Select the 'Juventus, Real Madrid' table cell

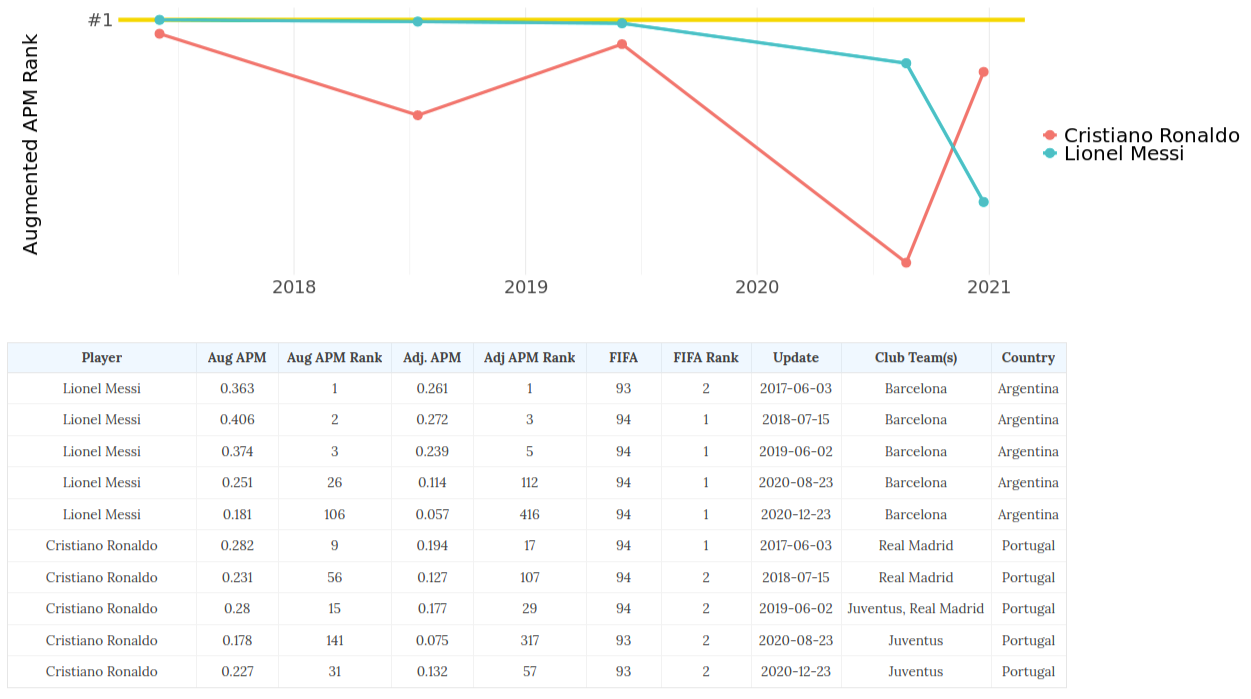tap(915, 608)
